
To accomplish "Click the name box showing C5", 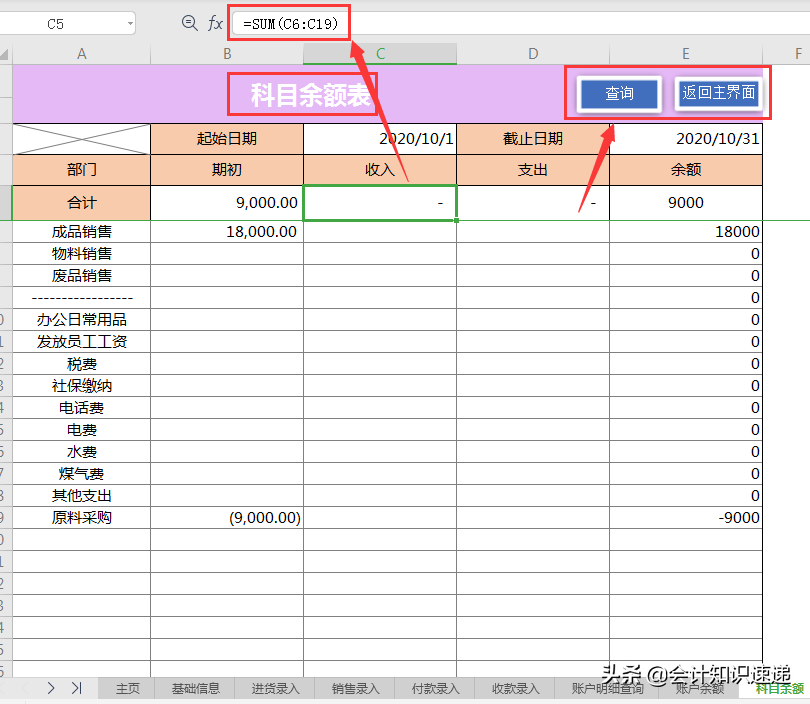I will (x=55, y=24).
